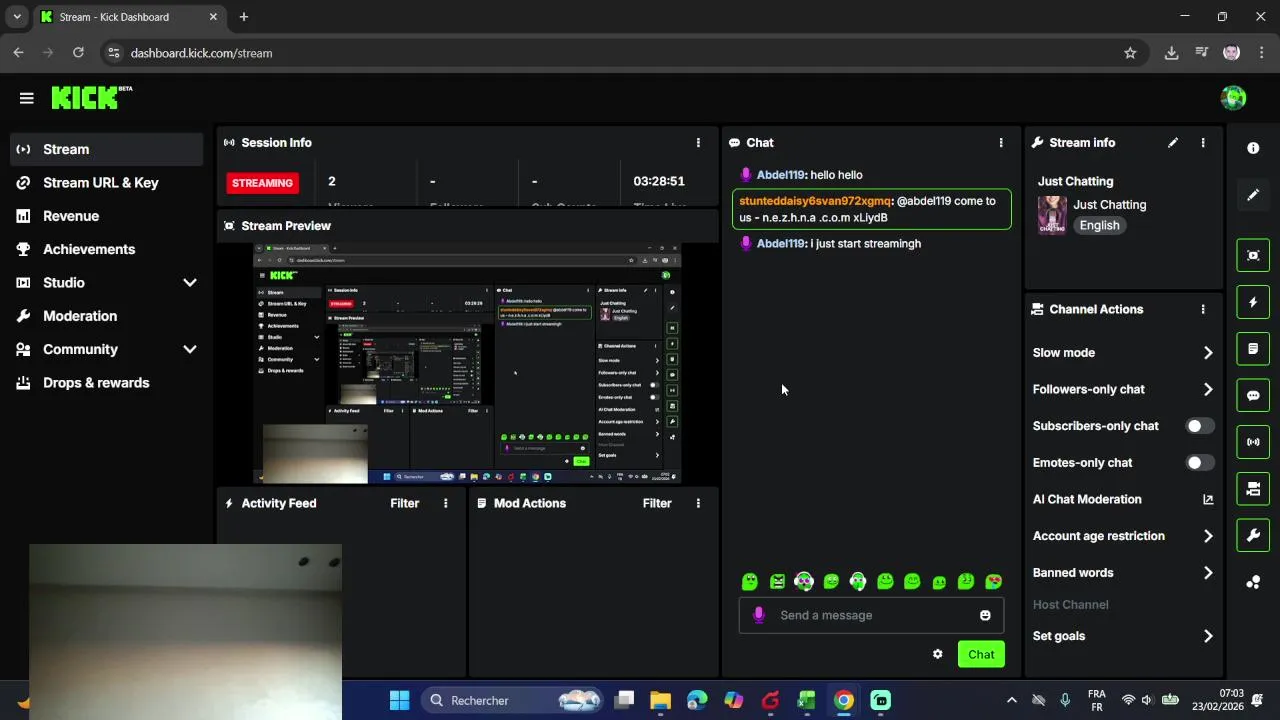Click the Kick logo
Image resolution: width=1280 pixels, height=720 pixels.
(x=91, y=97)
